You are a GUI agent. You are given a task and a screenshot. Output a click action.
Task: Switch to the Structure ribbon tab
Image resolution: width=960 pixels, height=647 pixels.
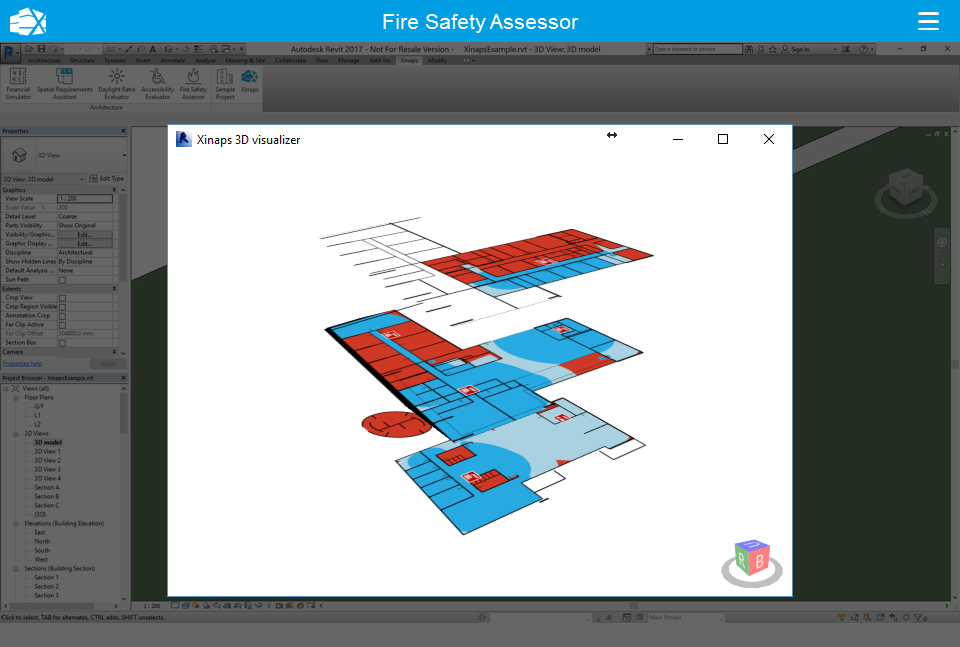[82, 61]
